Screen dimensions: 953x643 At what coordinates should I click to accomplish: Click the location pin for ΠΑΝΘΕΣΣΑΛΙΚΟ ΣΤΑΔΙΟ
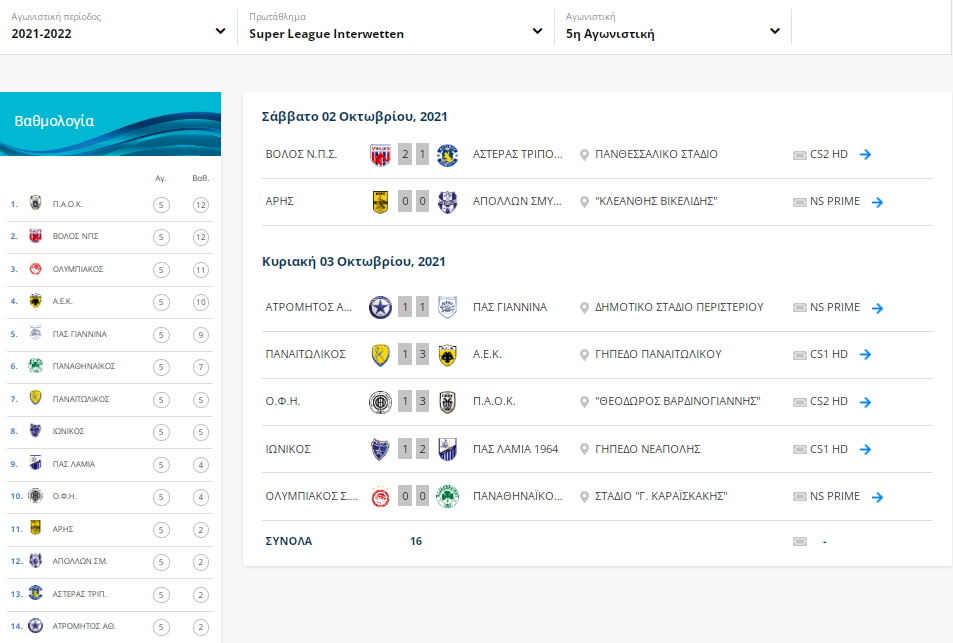pyautogui.click(x=584, y=155)
